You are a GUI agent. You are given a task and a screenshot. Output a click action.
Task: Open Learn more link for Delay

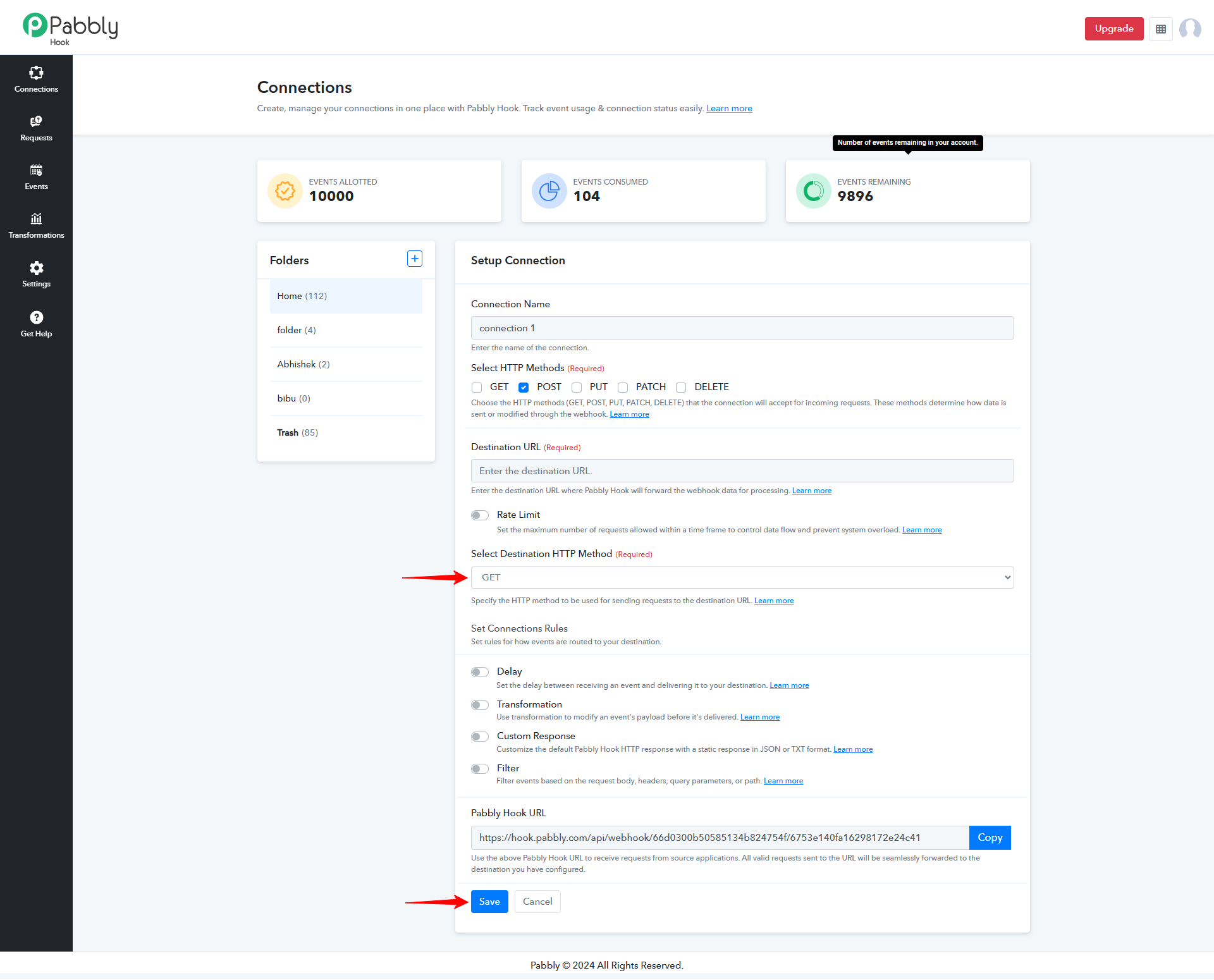[789, 686]
